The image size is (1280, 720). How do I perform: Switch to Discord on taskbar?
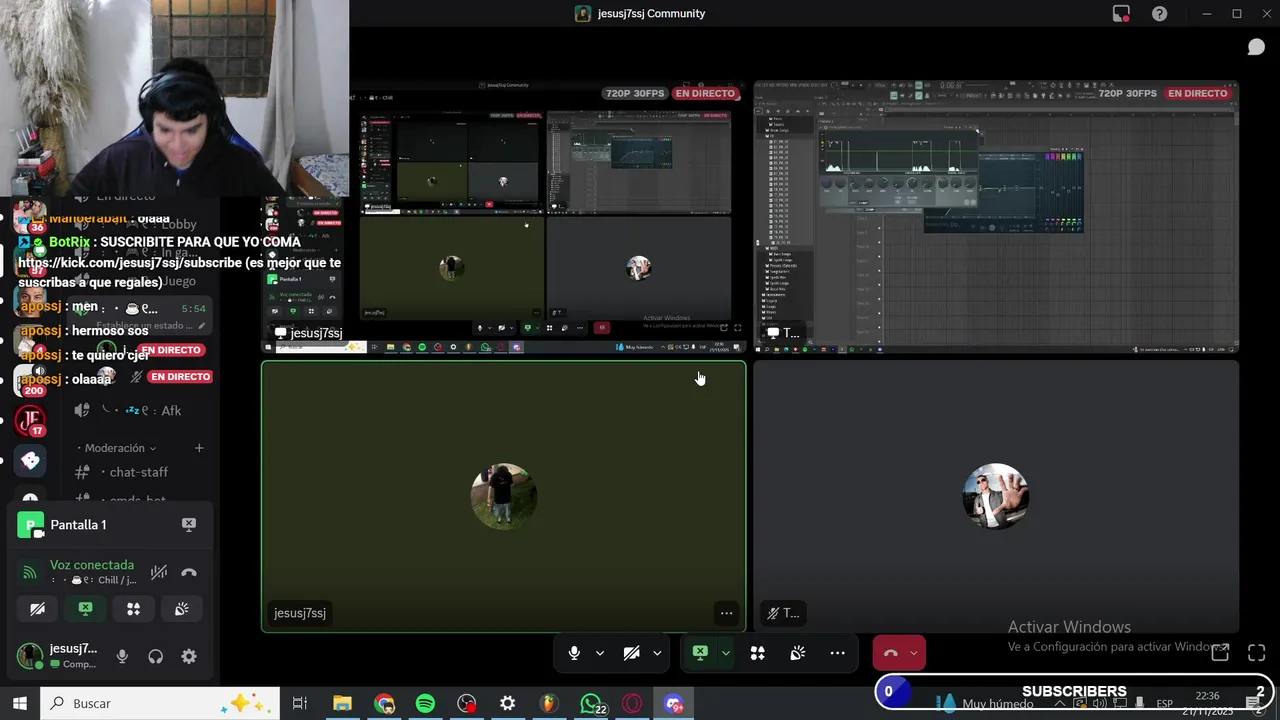(673, 703)
